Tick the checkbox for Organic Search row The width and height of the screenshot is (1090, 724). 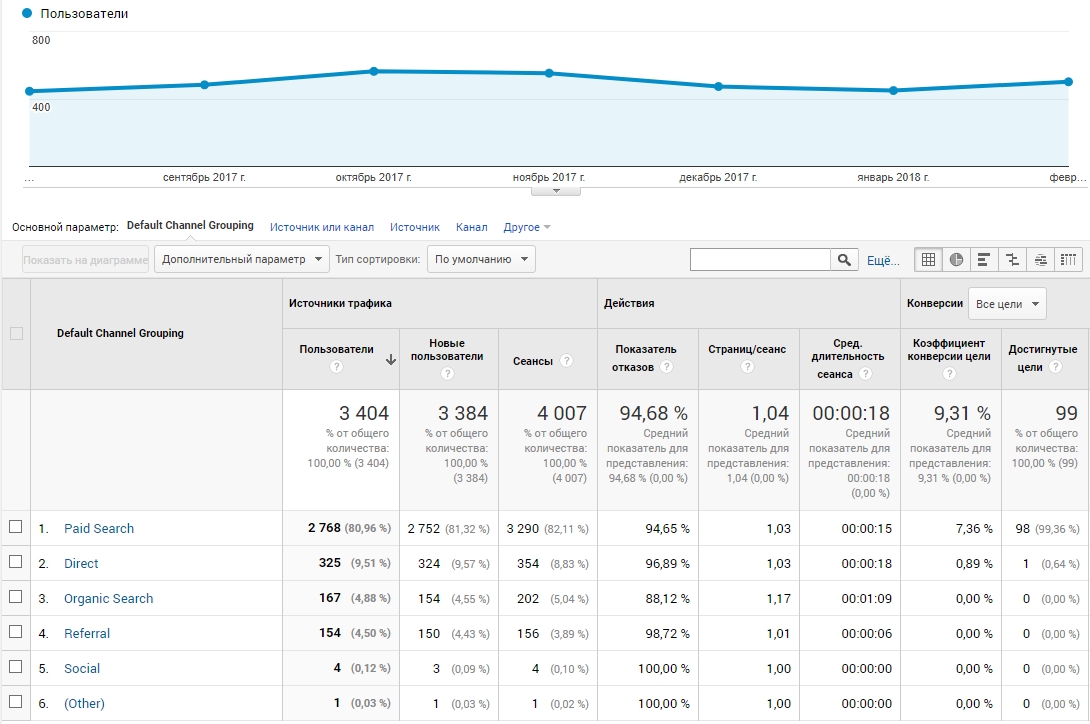[15, 597]
